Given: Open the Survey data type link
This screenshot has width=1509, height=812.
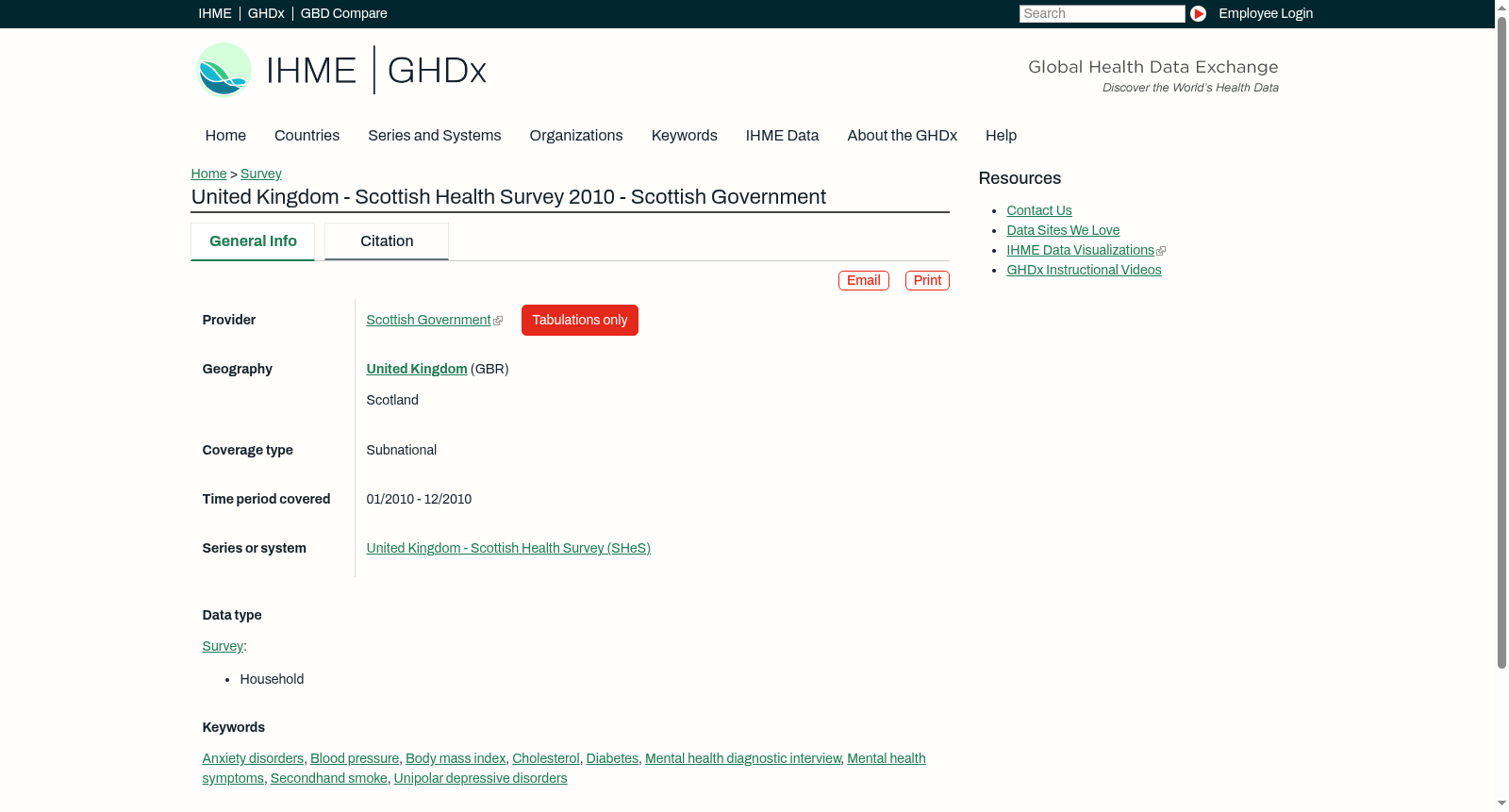Looking at the screenshot, I should point(223,646).
